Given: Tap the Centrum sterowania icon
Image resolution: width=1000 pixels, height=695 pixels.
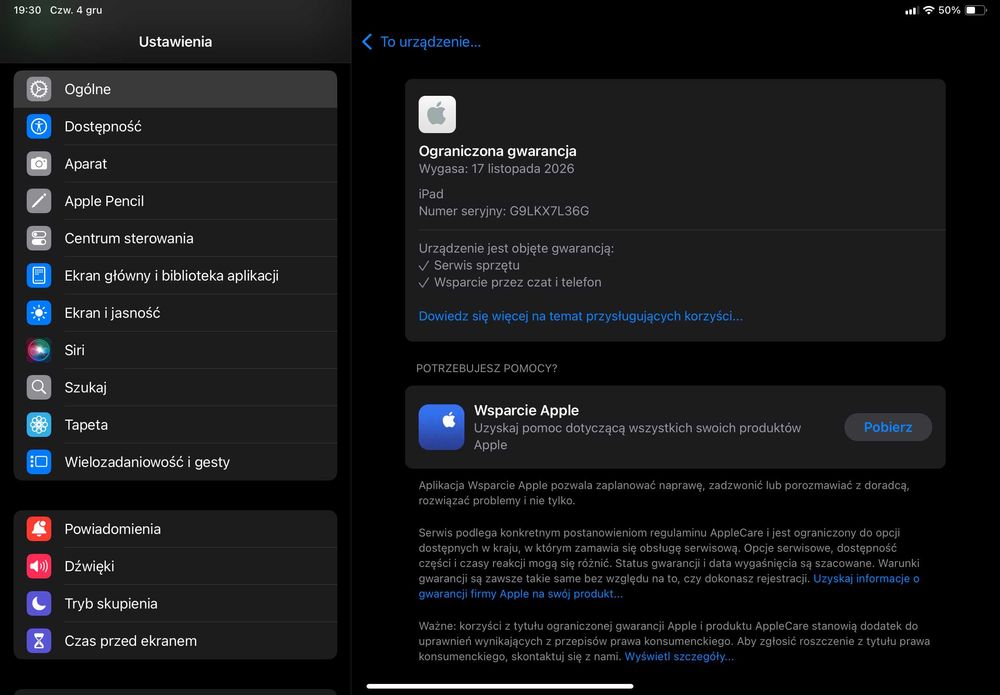Looking at the screenshot, I should [39, 238].
